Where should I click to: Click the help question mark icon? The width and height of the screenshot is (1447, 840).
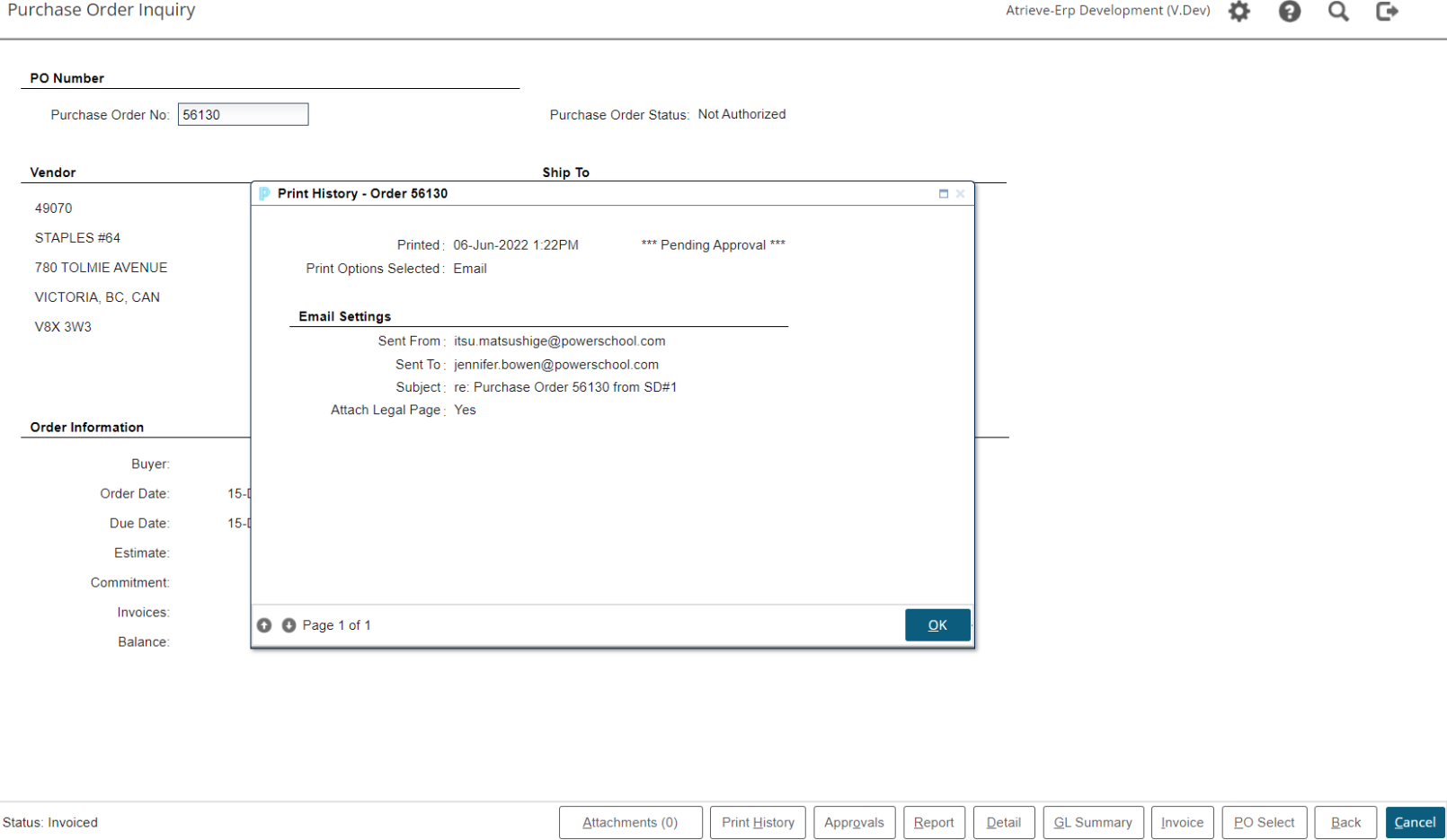1290,12
